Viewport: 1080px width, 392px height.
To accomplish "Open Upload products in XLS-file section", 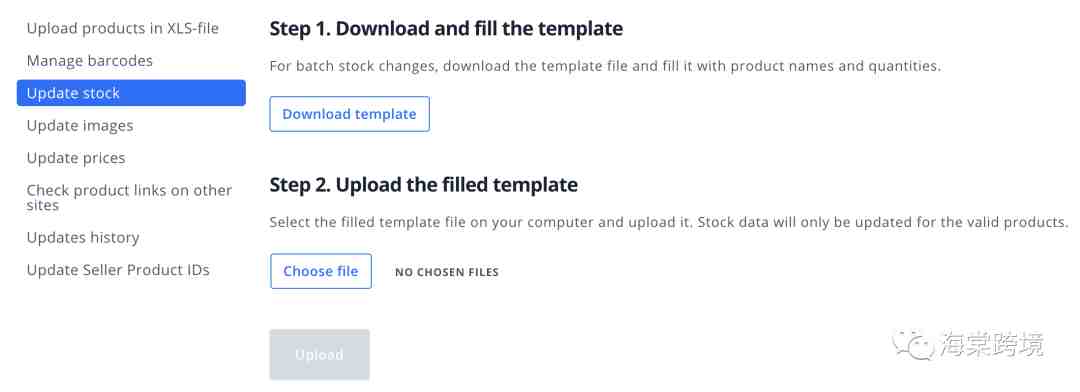I will 123,28.
